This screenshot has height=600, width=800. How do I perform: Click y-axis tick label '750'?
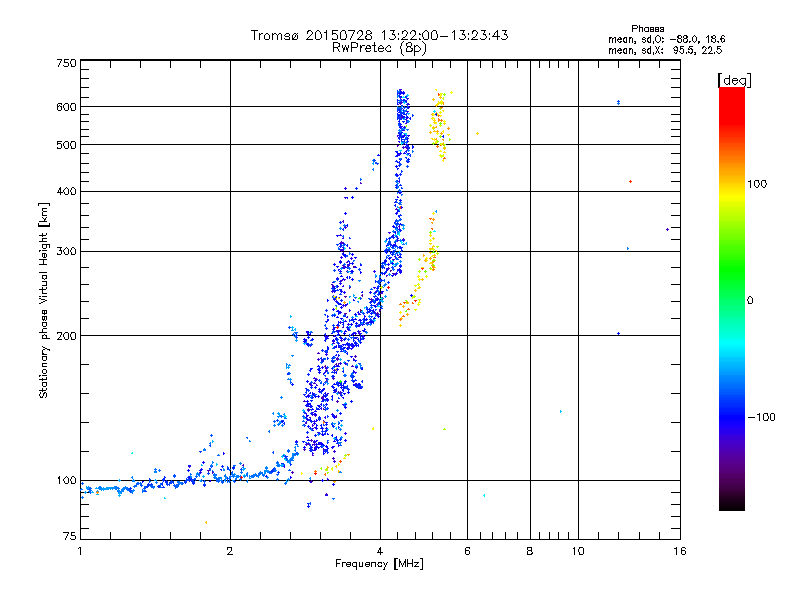click(66, 63)
